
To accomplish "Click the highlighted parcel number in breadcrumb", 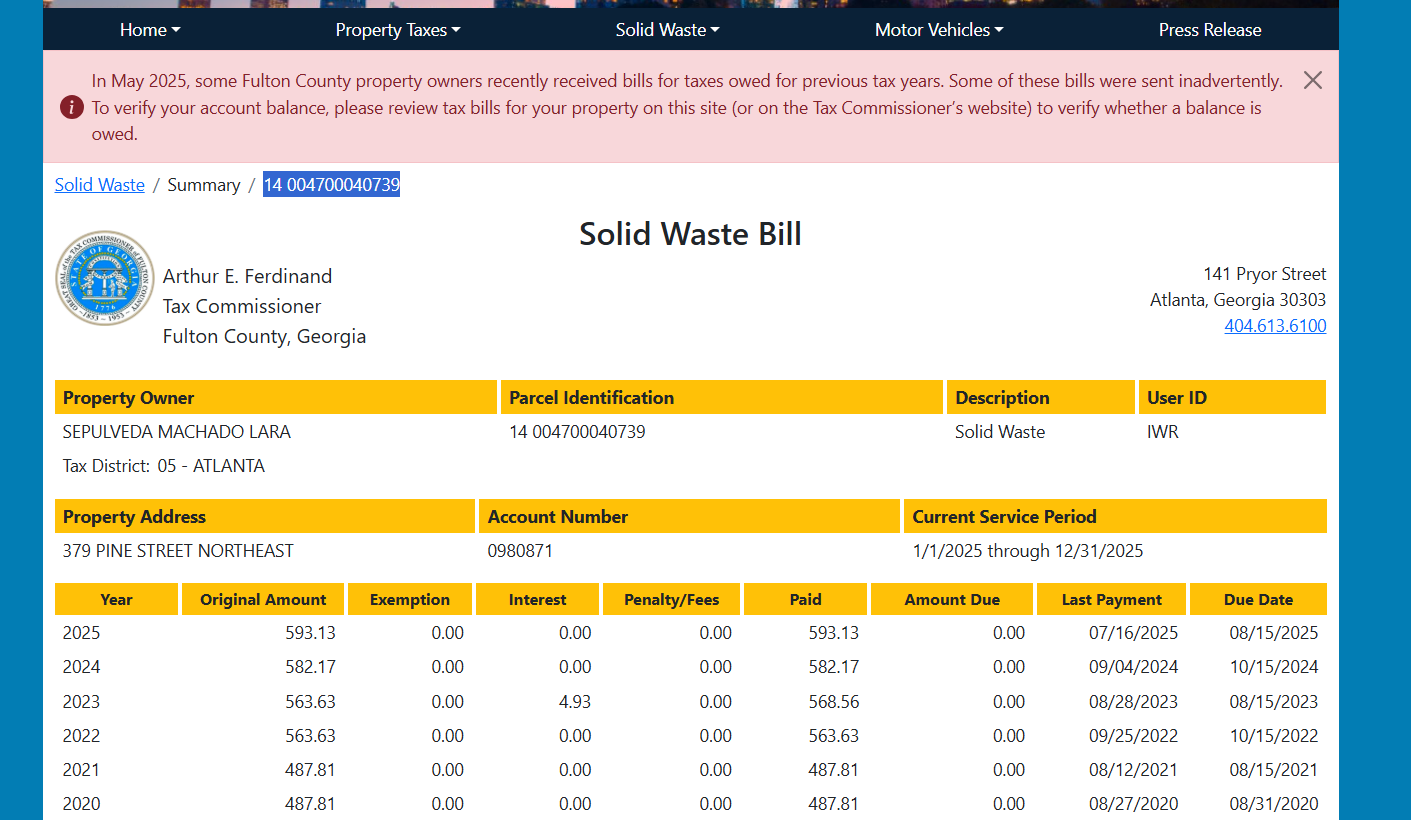I will tap(331, 185).
